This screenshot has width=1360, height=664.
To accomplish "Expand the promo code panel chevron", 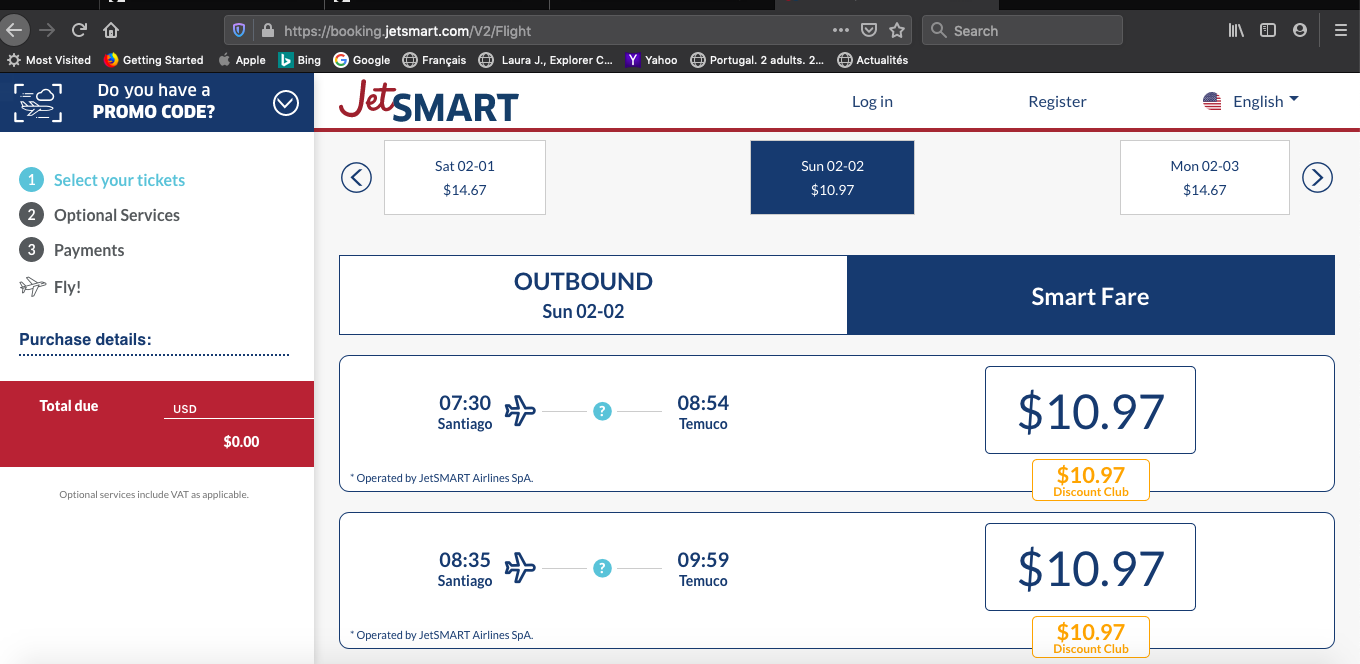I will tap(286, 102).
